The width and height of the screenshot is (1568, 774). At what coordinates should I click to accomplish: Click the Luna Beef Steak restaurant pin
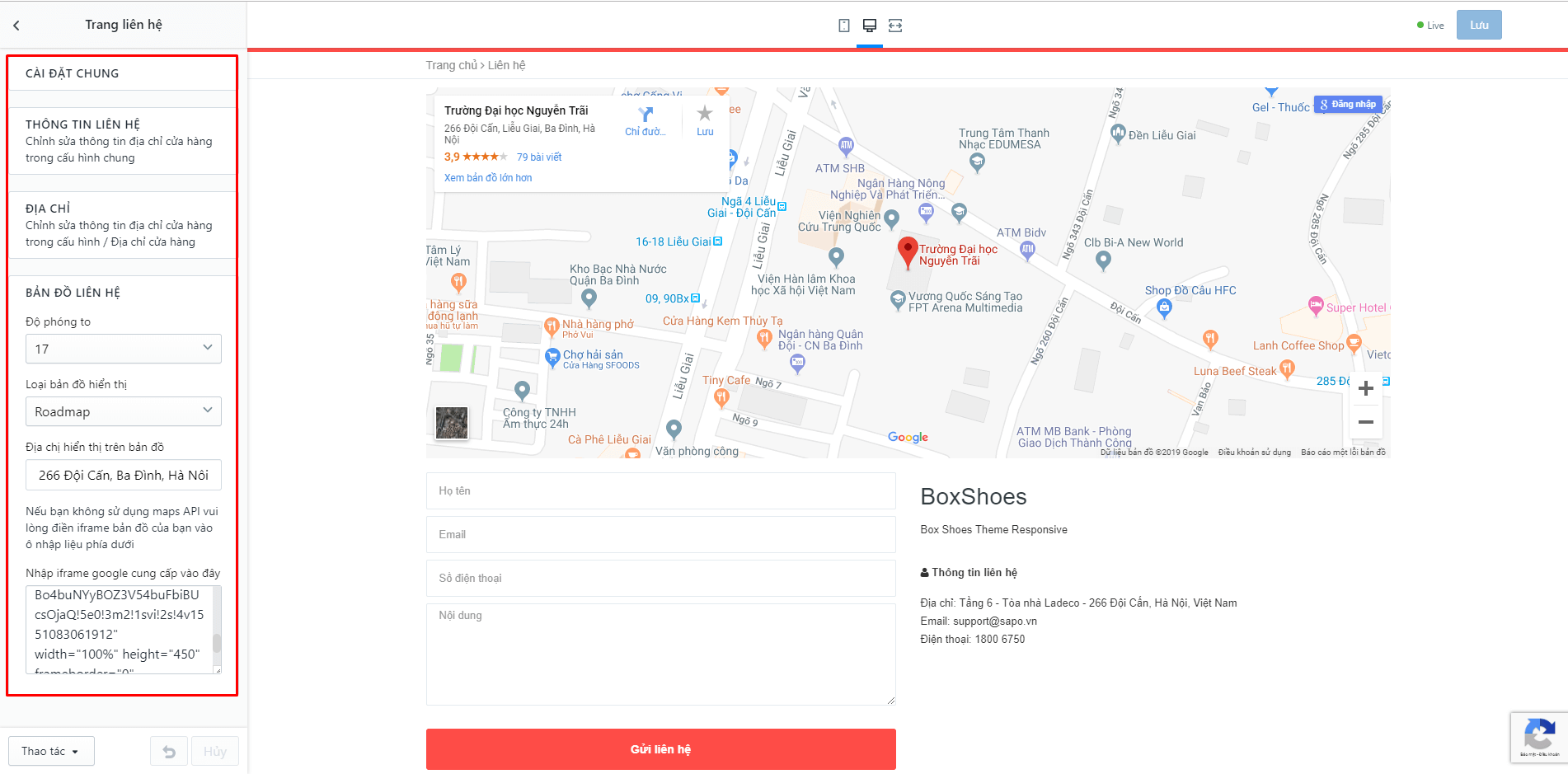[1287, 370]
